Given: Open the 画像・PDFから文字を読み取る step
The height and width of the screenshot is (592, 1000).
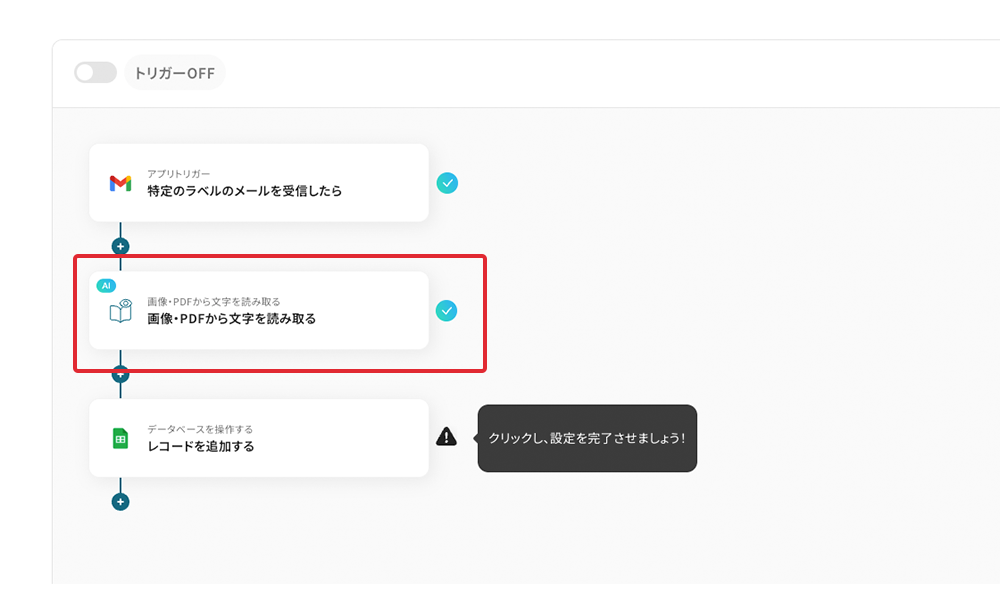Looking at the screenshot, I should [259, 311].
